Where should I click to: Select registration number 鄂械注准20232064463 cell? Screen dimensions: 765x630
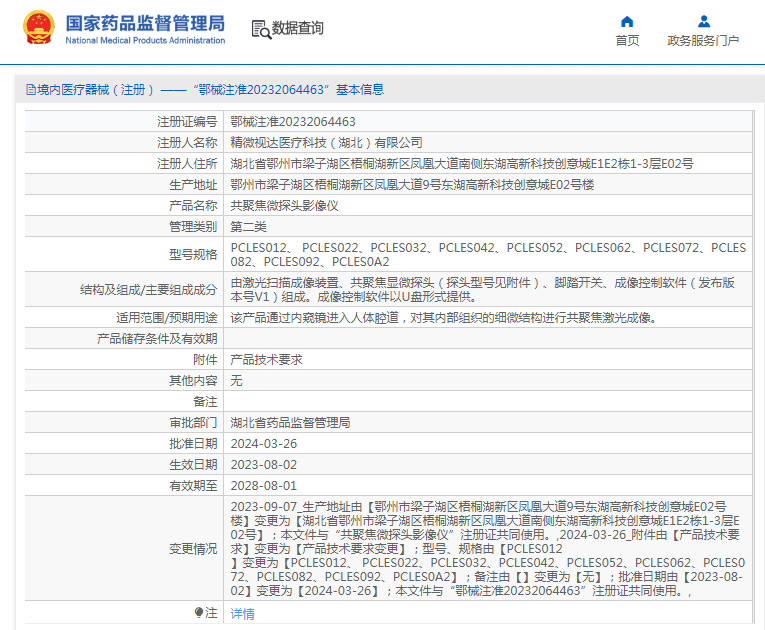293,122
